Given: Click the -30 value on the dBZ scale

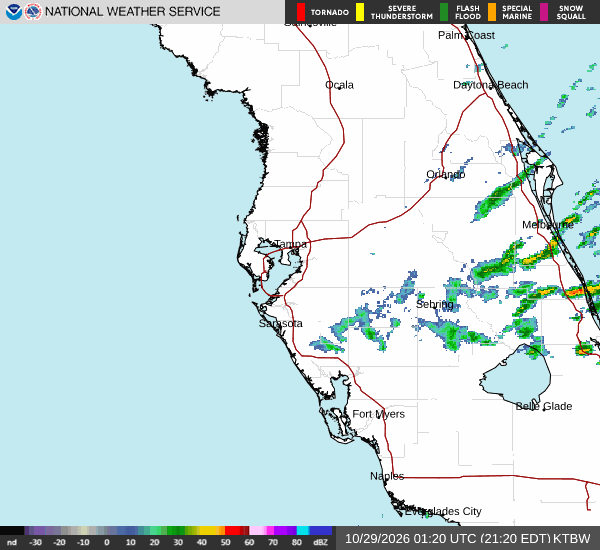Looking at the screenshot, I should (x=36, y=542).
